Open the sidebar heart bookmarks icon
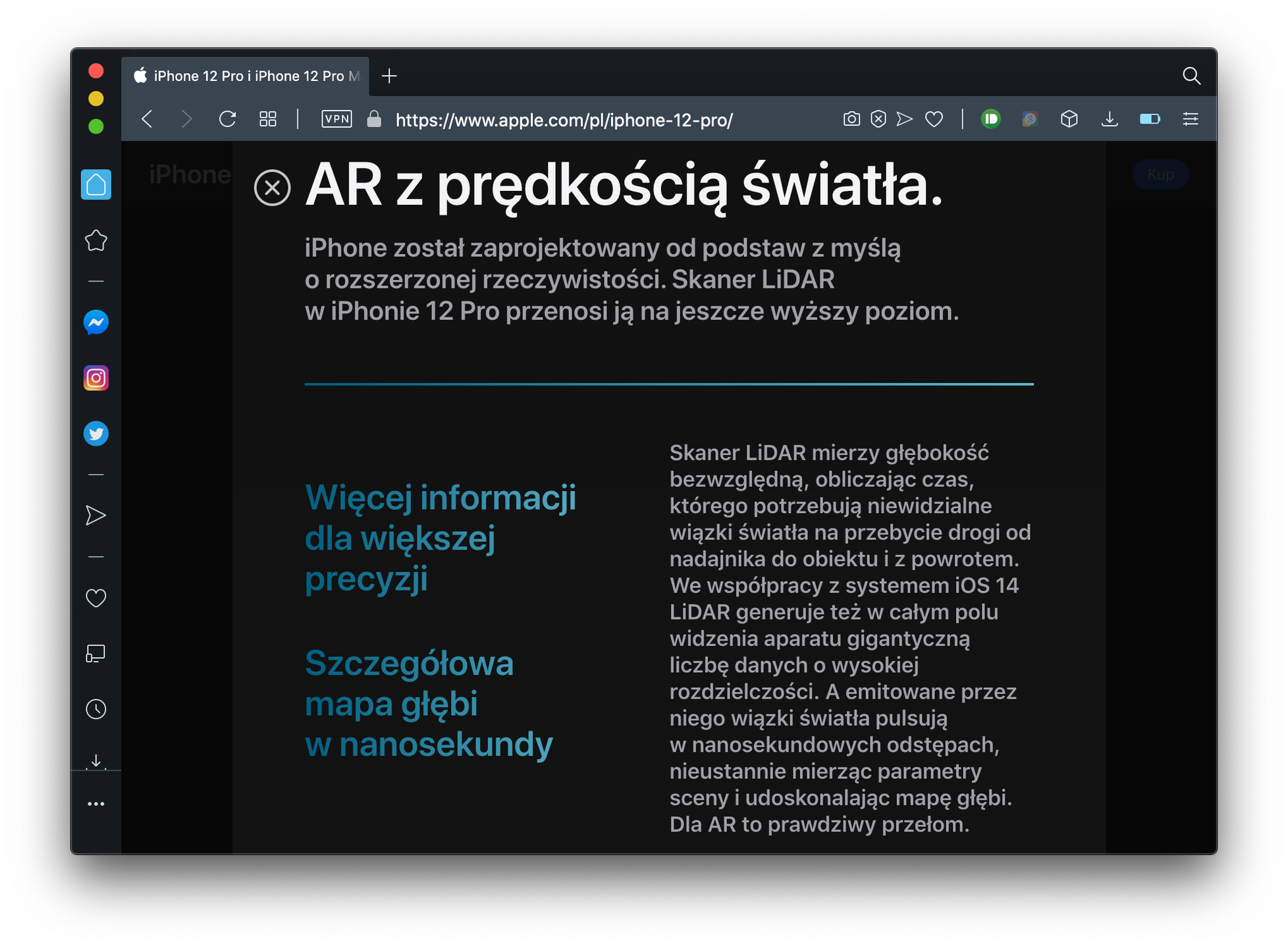This screenshot has width=1288, height=948. (96, 598)
